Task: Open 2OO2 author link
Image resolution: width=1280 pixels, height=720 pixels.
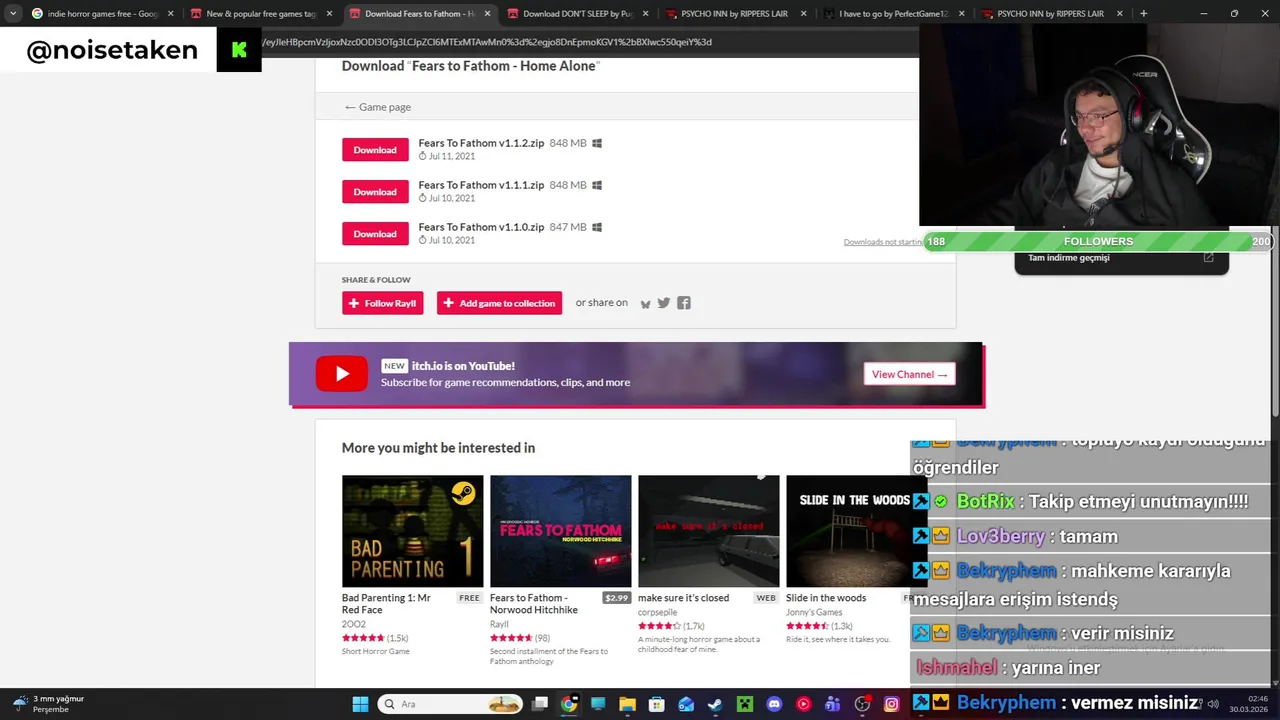Action: click(353, 624)
